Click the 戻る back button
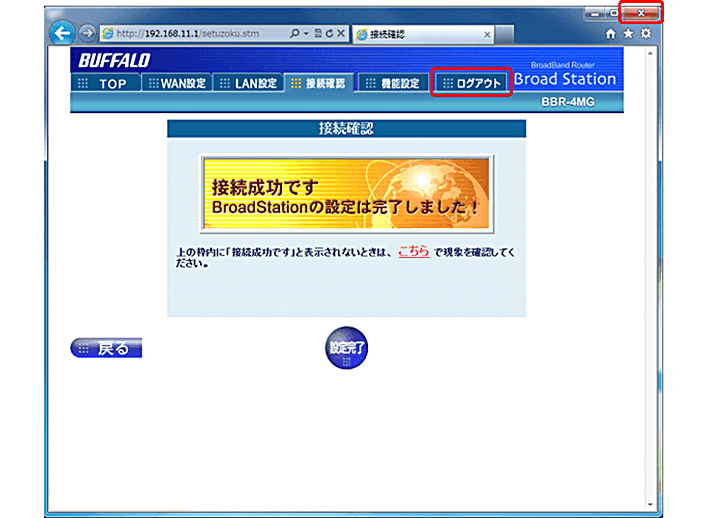 (106, 348)
